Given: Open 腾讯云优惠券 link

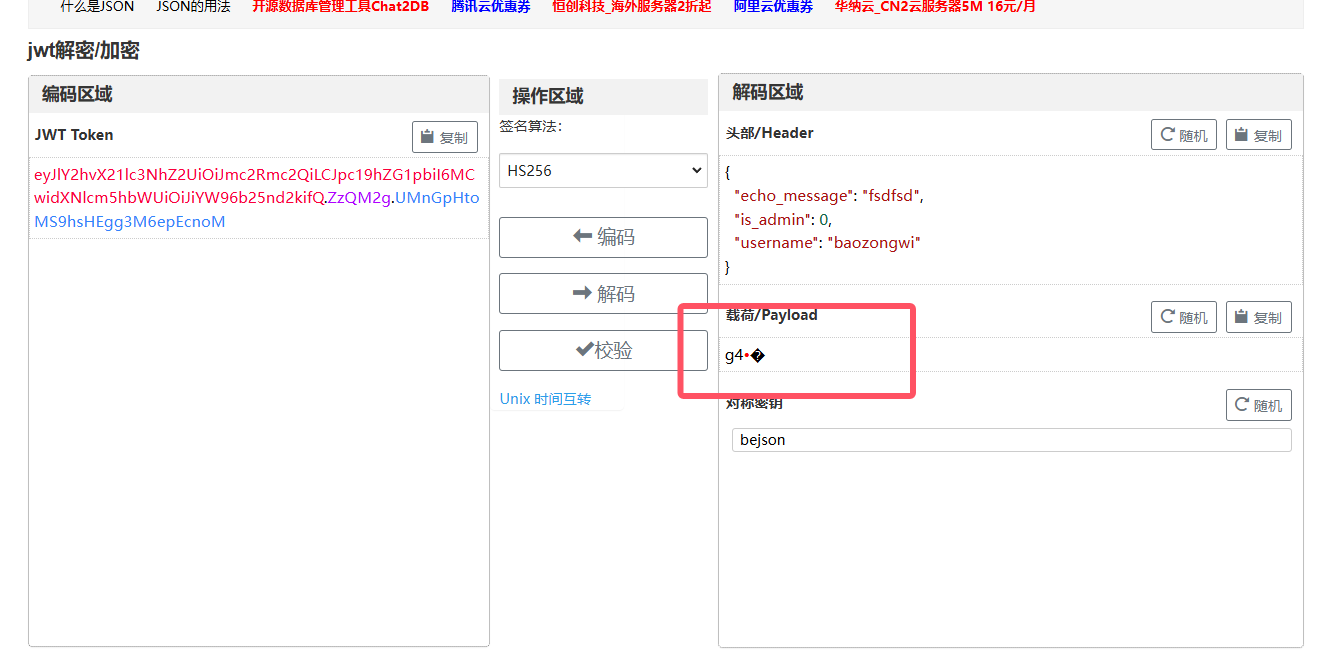Looking at the screenshot, I should click(x=490, y=6).
